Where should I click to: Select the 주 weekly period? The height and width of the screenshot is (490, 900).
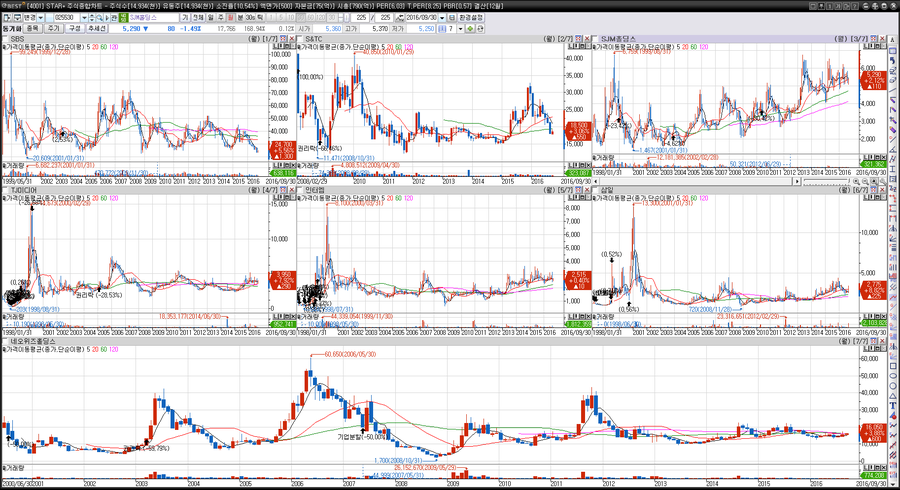click(x=221, y=18)
